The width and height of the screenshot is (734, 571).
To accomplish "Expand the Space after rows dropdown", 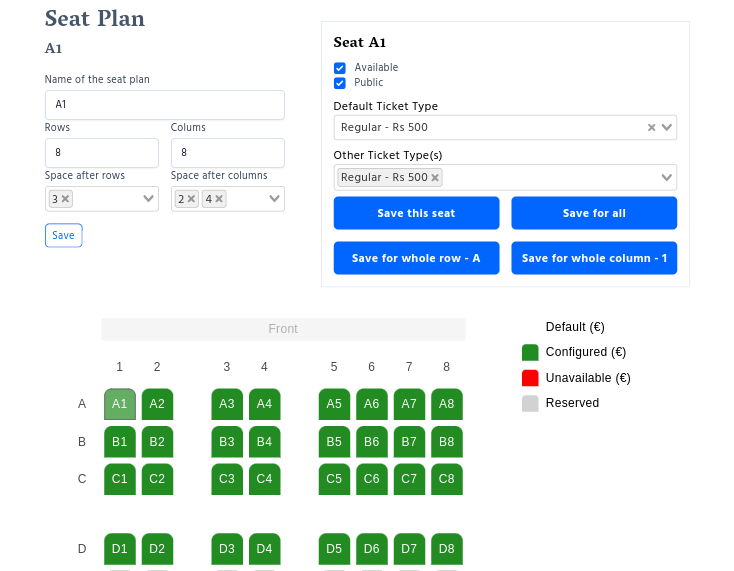I will coord(149,199).
